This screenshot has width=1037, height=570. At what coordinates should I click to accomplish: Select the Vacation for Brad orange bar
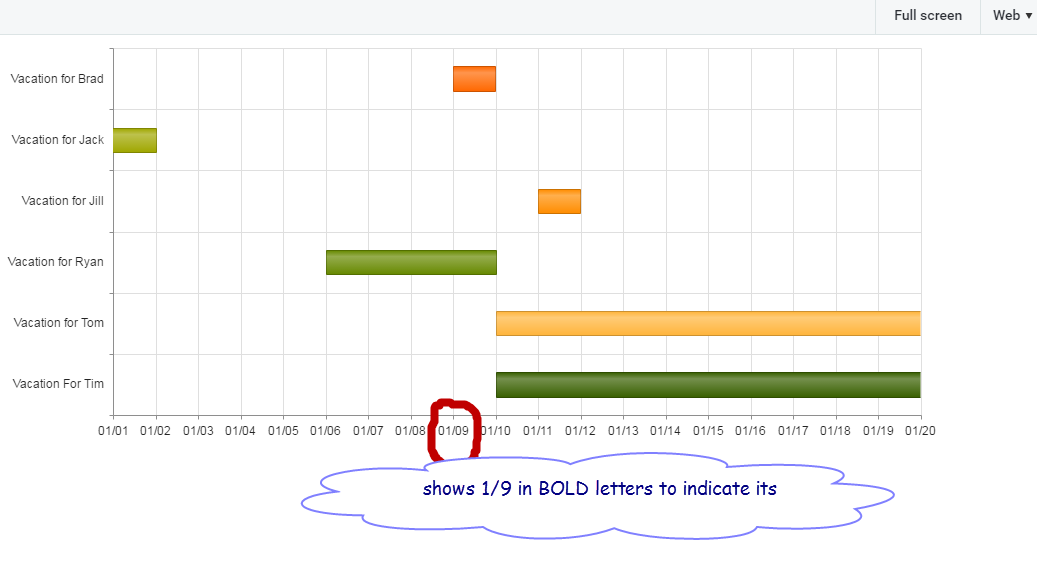[x=474, y=79]
